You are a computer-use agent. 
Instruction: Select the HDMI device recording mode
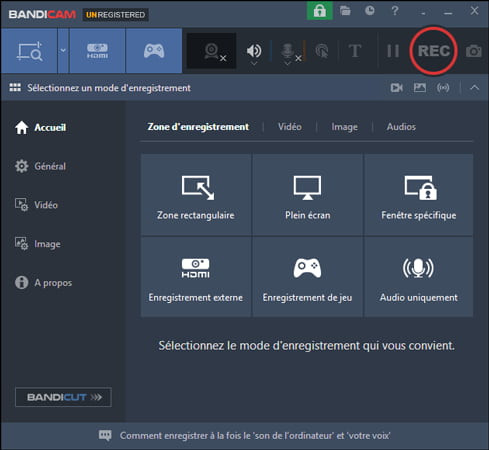click(x=97, y=51)
